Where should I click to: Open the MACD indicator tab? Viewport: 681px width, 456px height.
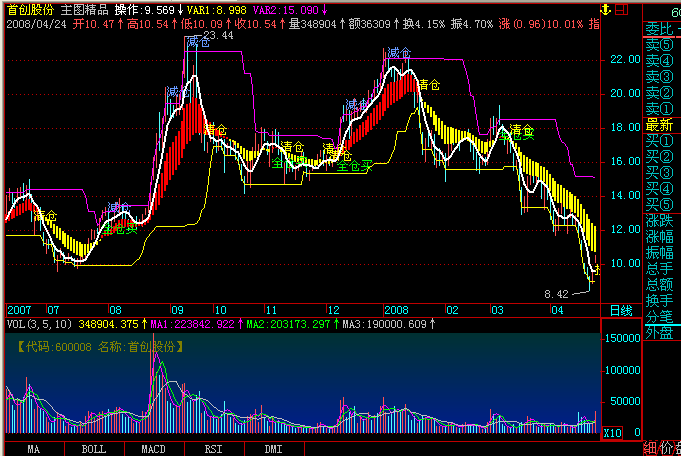(x=154, y=449)
